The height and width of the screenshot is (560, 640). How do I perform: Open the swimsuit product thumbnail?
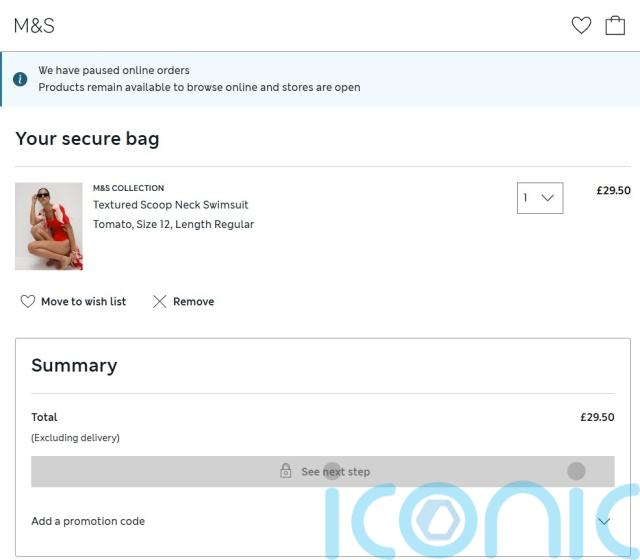click(x=49, y=226)
